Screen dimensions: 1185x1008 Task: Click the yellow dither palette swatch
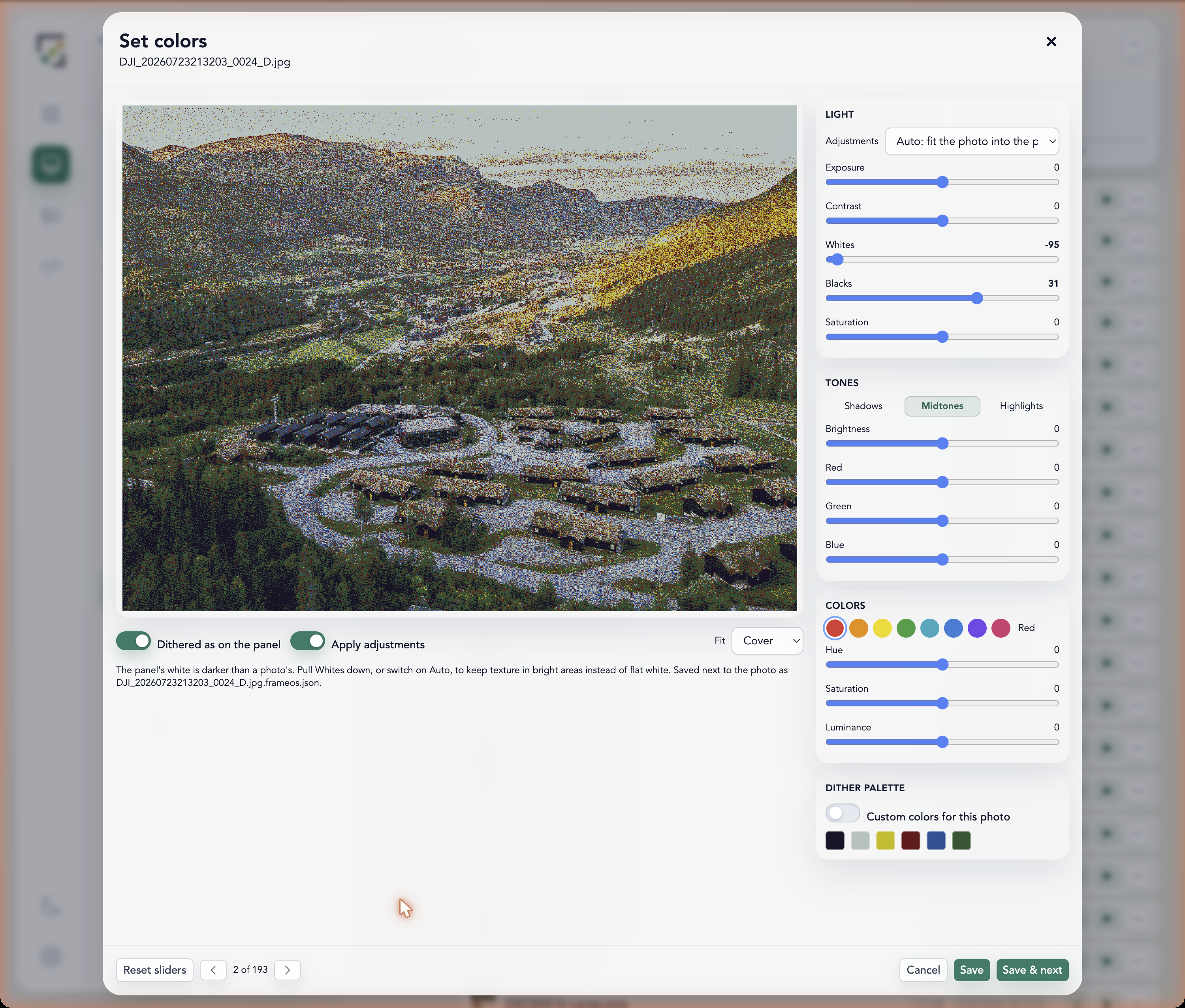pyautogui.click(x=886, y=841)
